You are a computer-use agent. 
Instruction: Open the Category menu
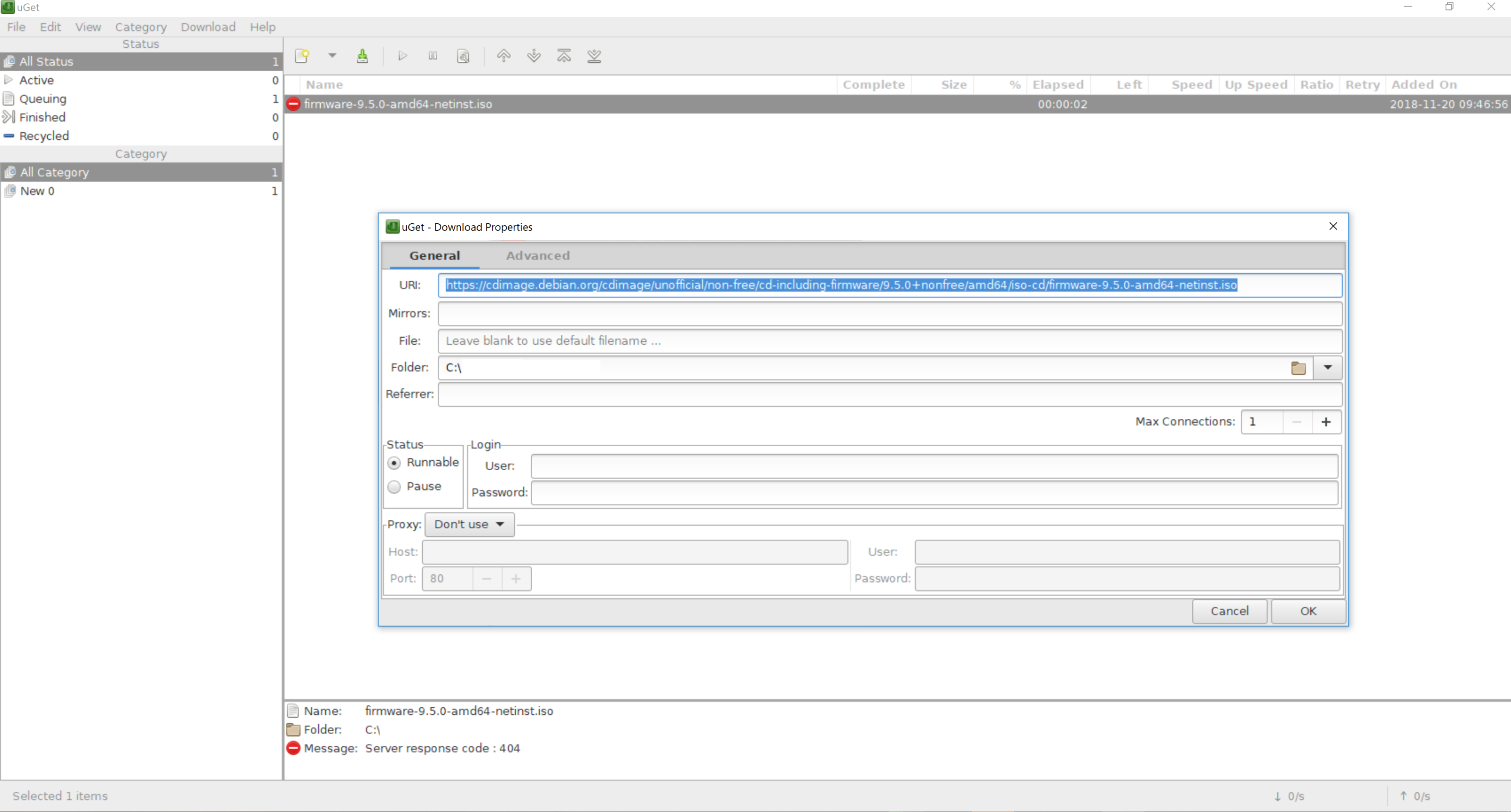tap(141, 27)
